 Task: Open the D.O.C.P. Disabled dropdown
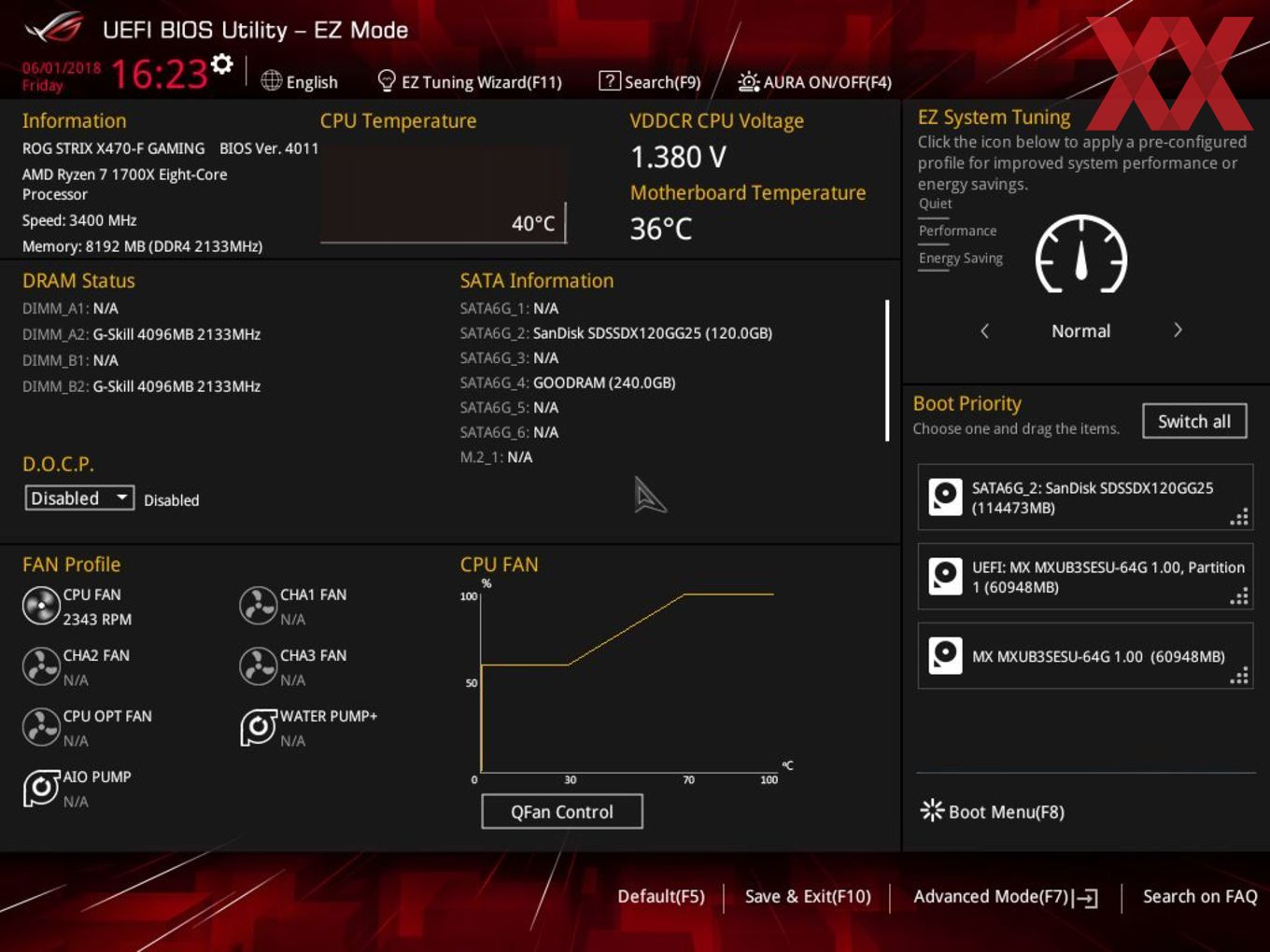coord(79,498)
